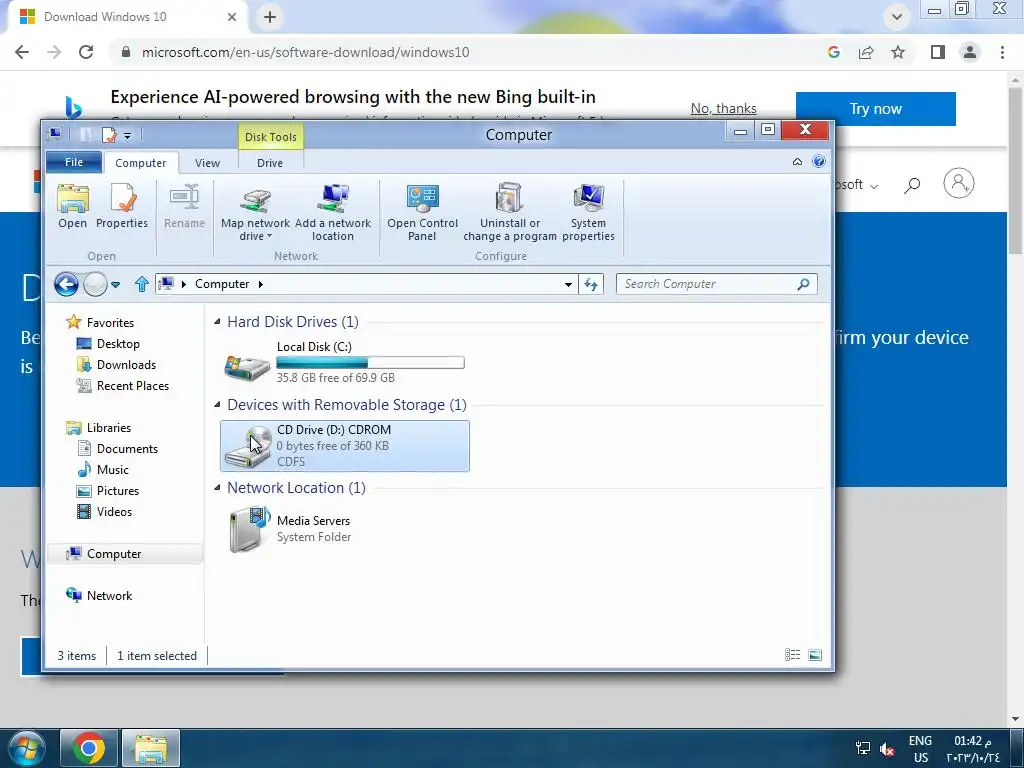Click the Try now Bing button
The height and width of the screenshot is (768, 1024).
click(876, 108)
